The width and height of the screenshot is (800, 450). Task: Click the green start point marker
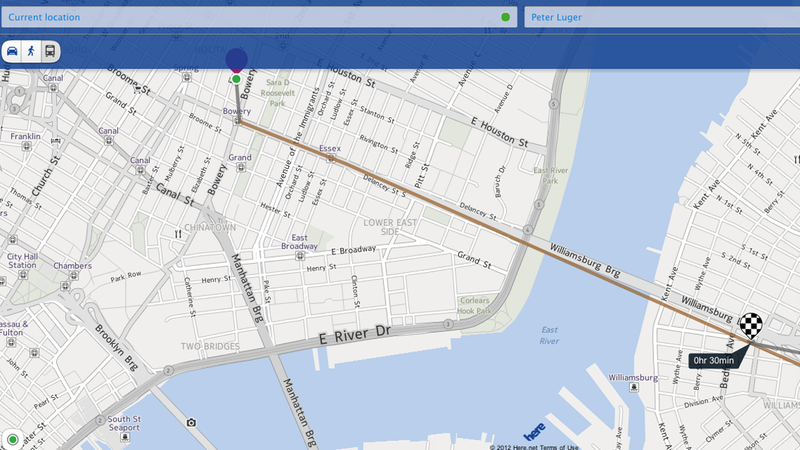point(236,79)
